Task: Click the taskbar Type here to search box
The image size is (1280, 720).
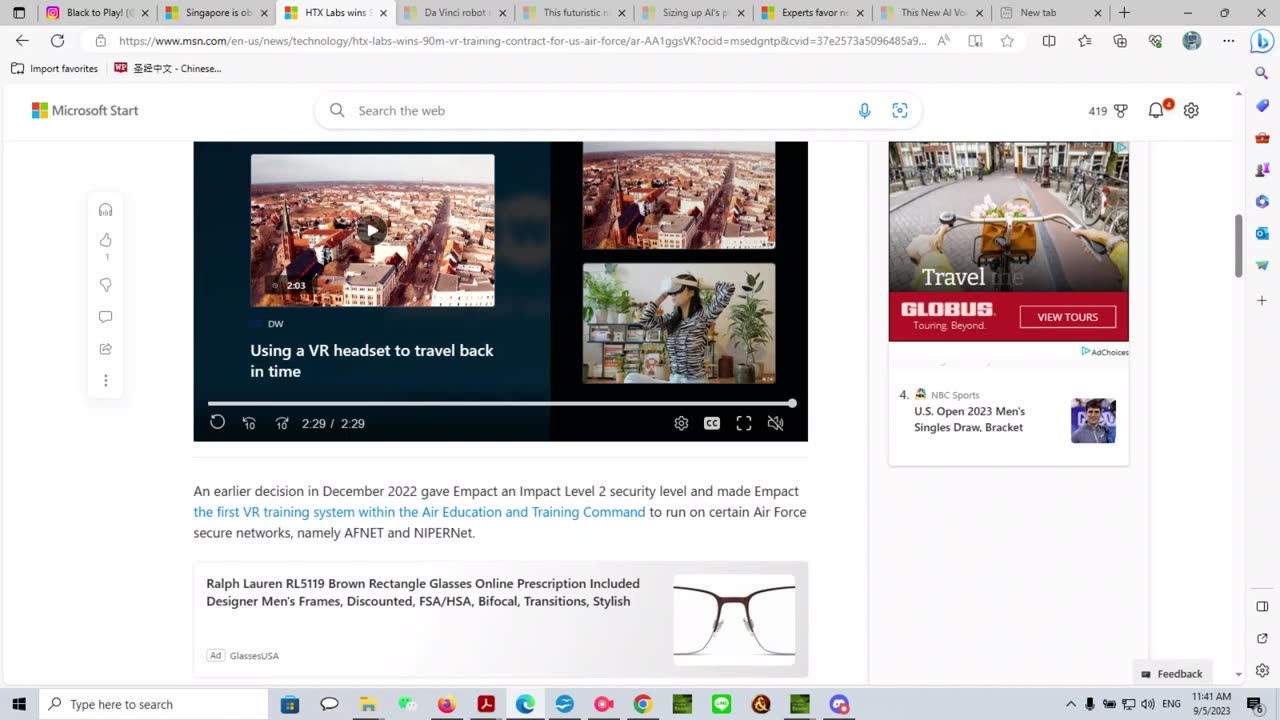Action: [x=154, y=704]
